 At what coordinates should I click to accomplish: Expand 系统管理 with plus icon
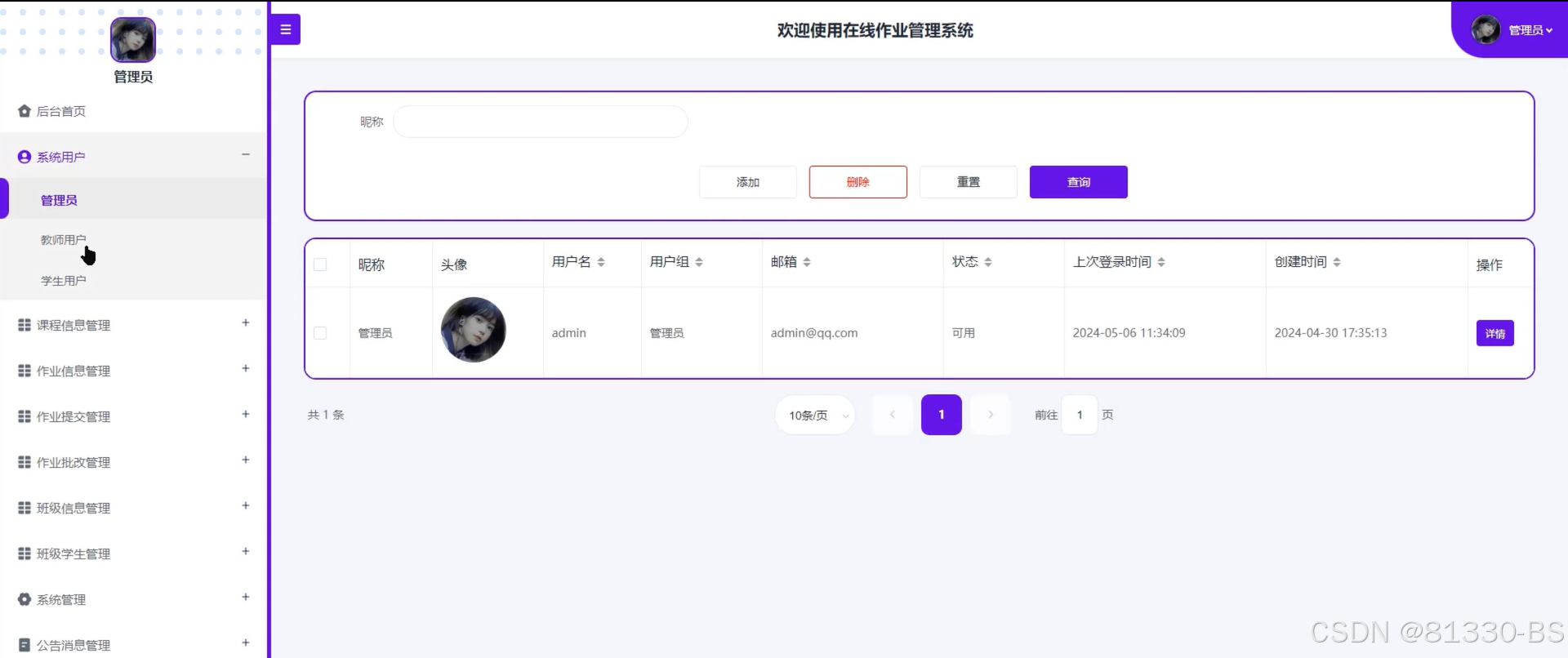click(246, 597)
